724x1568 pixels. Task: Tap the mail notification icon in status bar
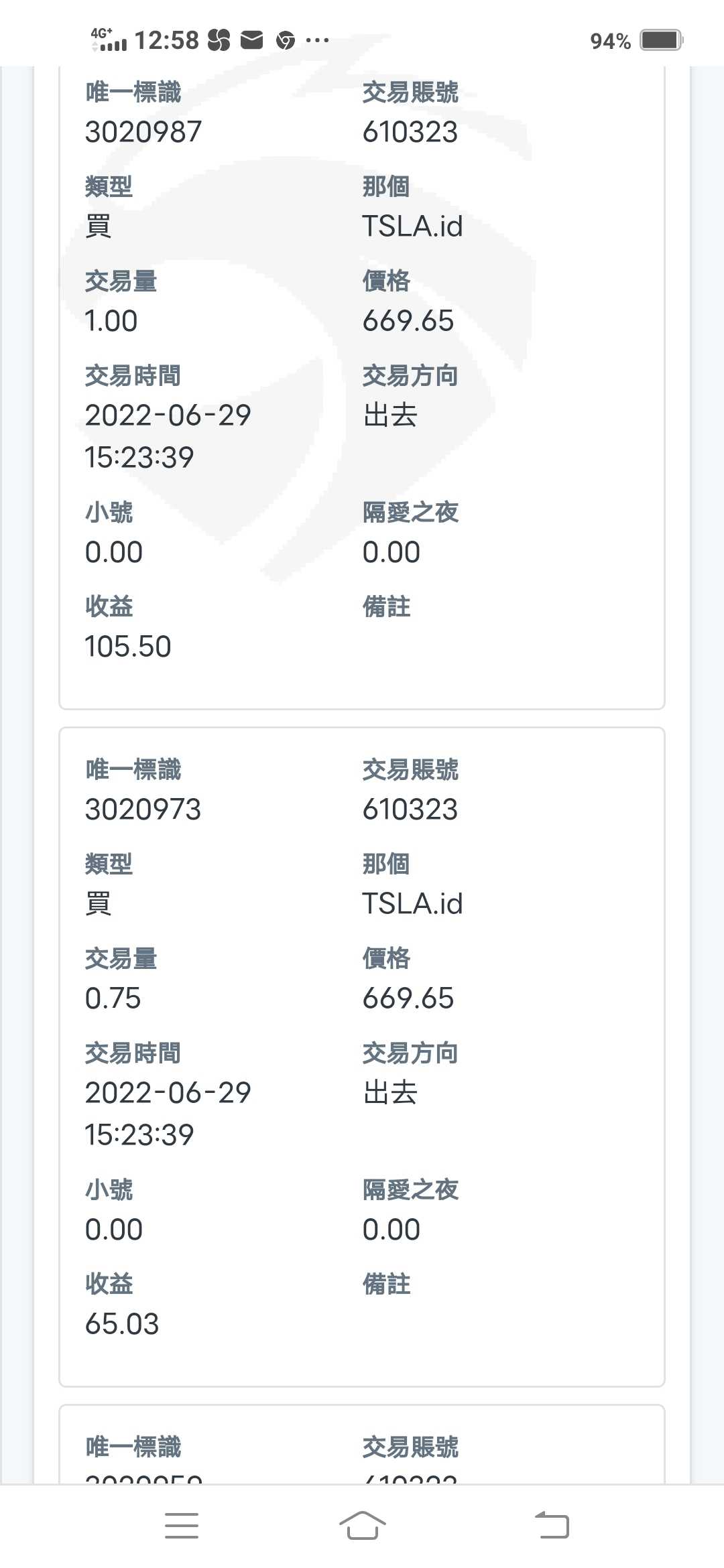251,41
